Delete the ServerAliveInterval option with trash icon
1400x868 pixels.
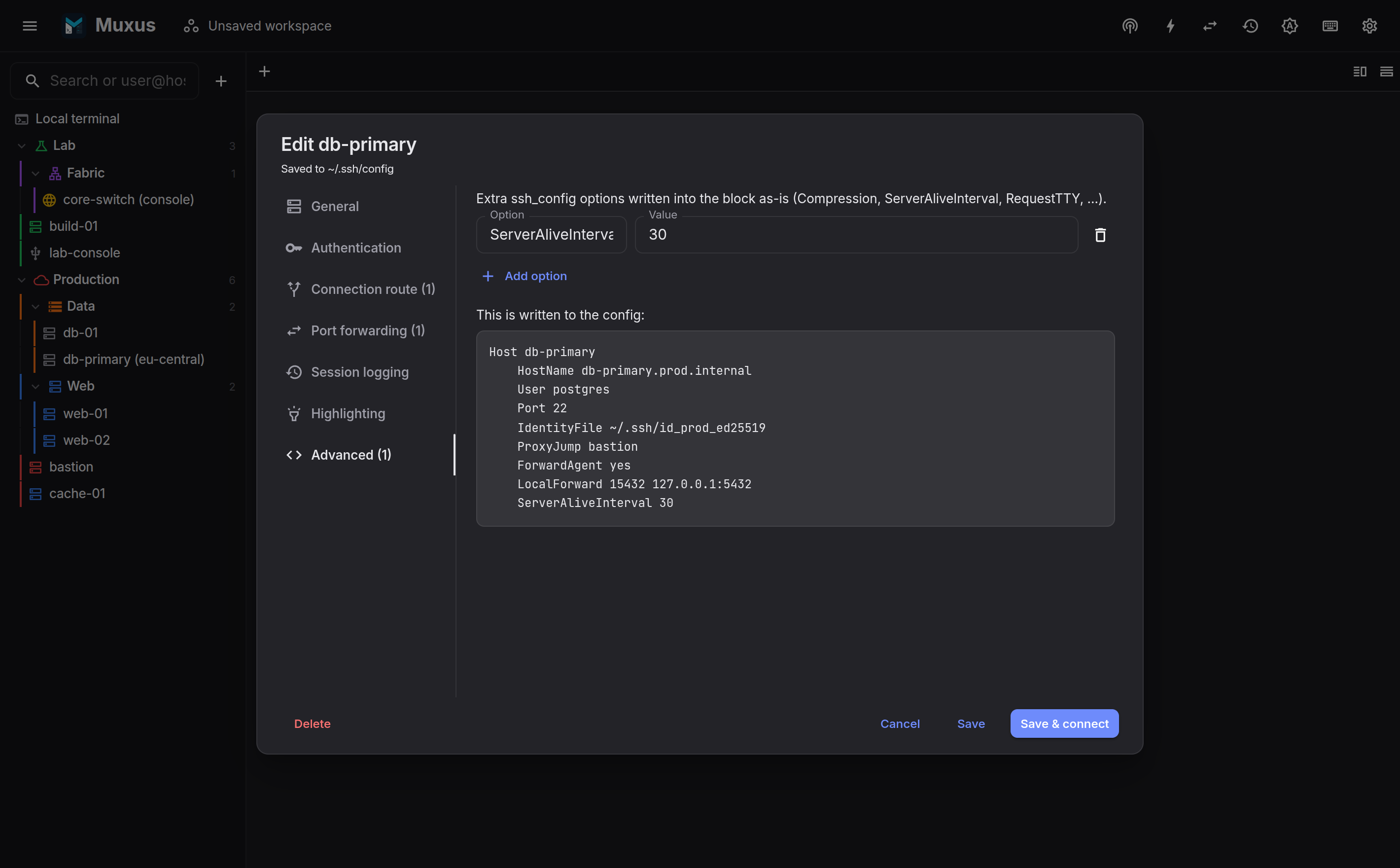pyautogui.click(x=1100, y=235)
